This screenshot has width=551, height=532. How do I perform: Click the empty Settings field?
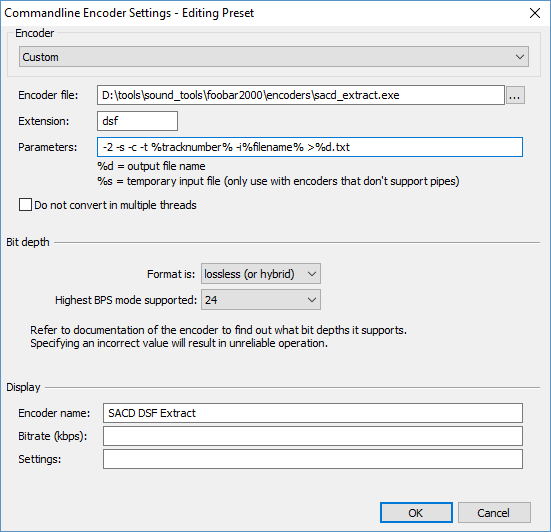(313, 459)
